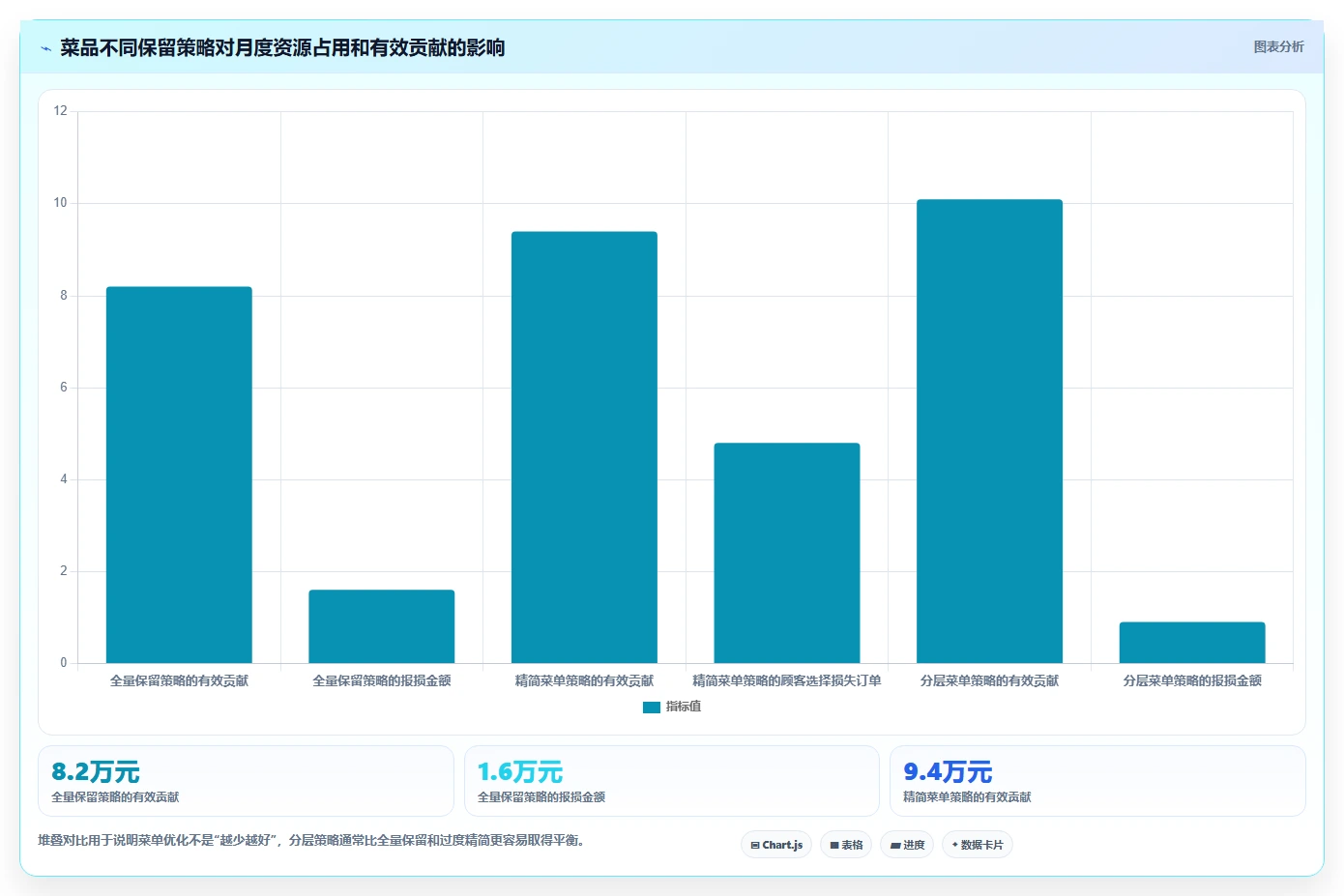Click the card caption 全量保留策略的报损金额

(x=541, y=797)
